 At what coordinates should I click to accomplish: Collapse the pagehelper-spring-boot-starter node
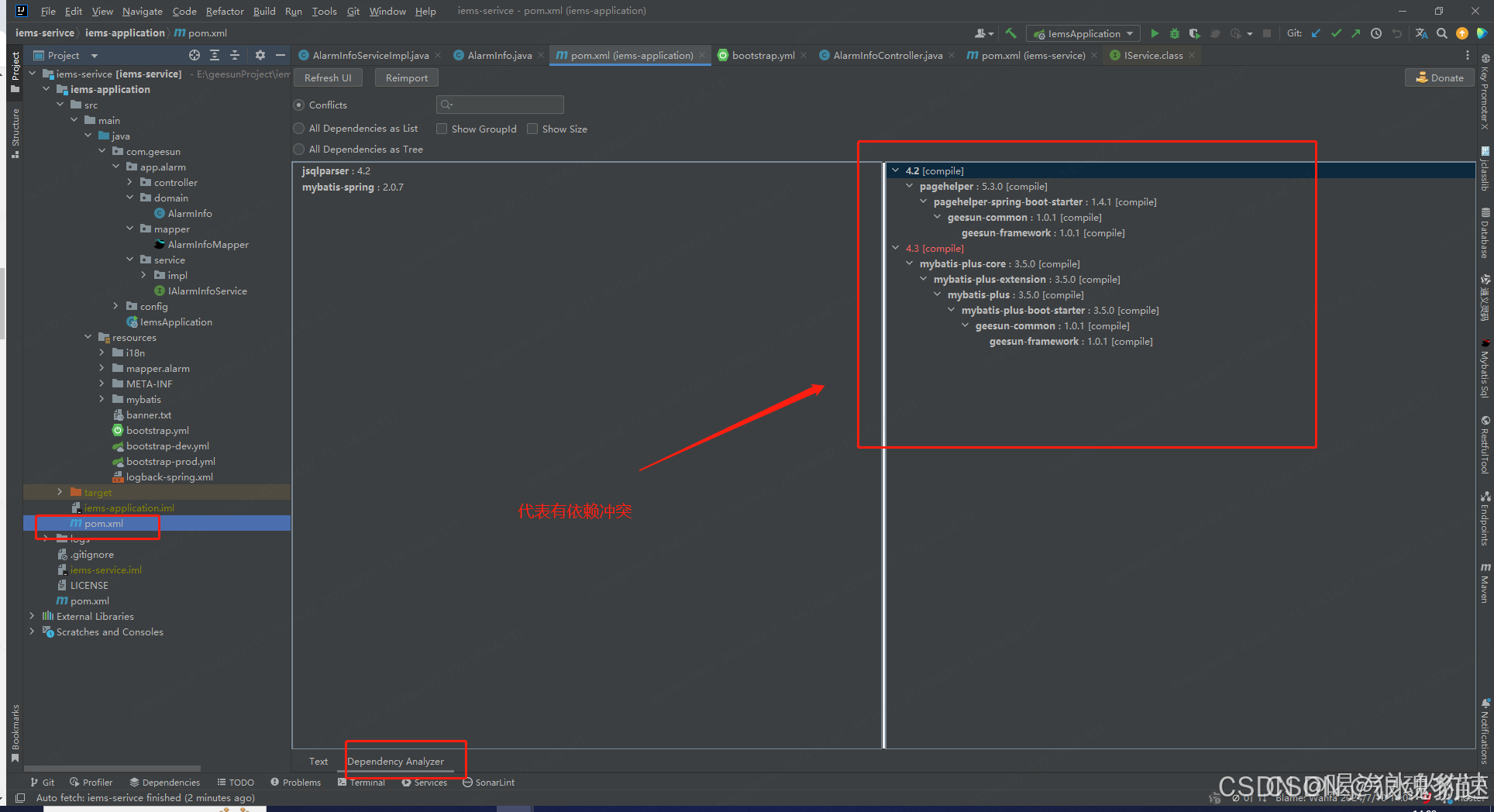tap(924, 201)
